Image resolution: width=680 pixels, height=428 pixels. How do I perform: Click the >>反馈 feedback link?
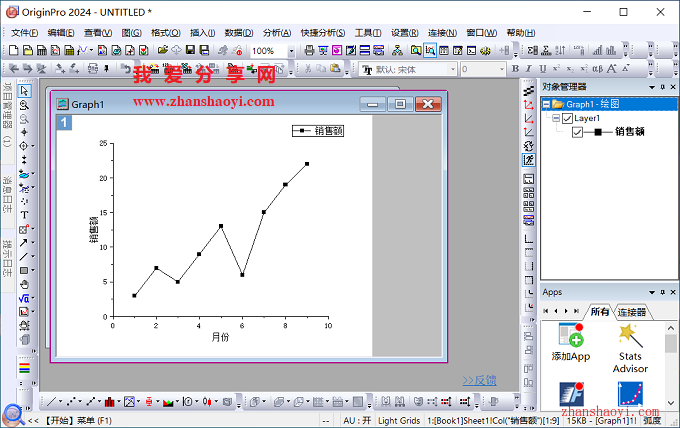pyautogui.click(x=479, y=380)
